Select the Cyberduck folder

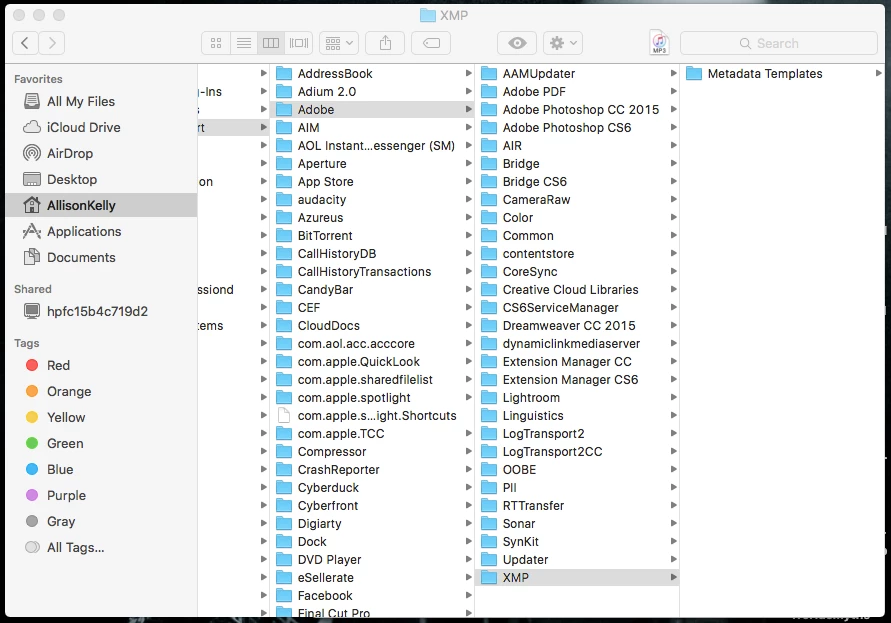(372, 488)
